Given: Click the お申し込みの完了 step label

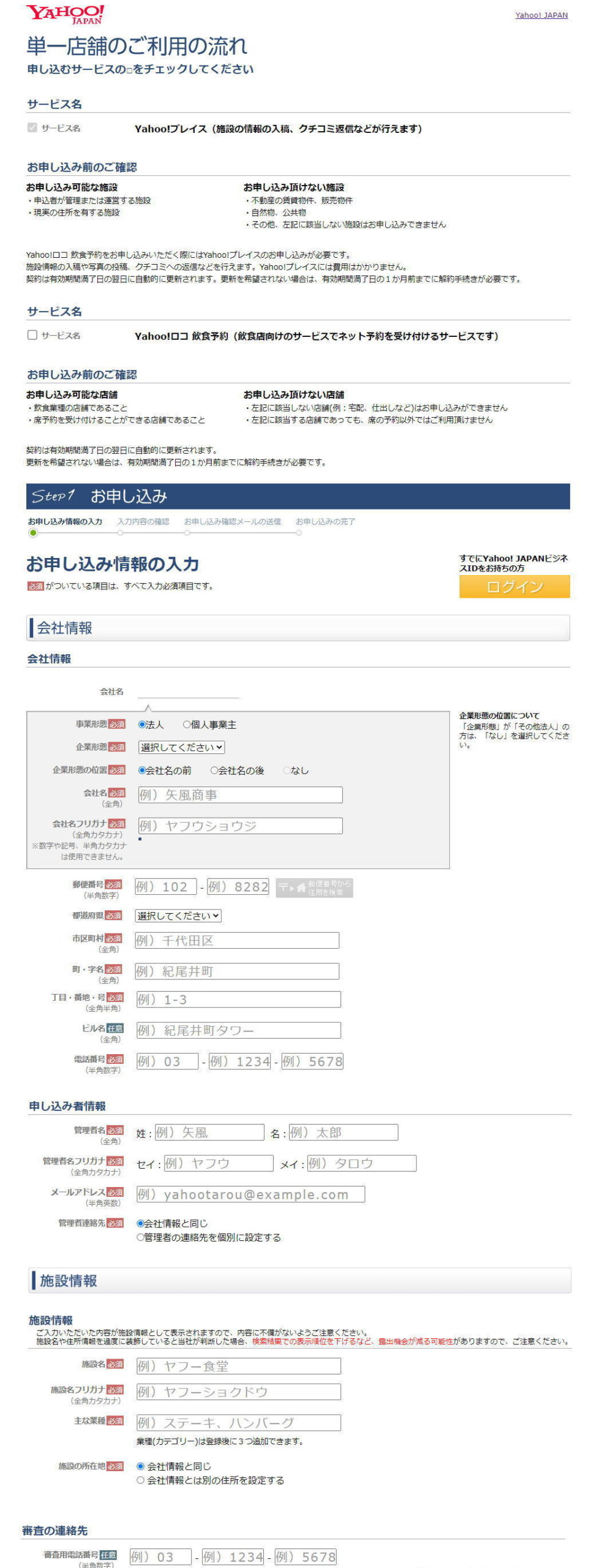Looking at the screenshot, I should 325,521.
